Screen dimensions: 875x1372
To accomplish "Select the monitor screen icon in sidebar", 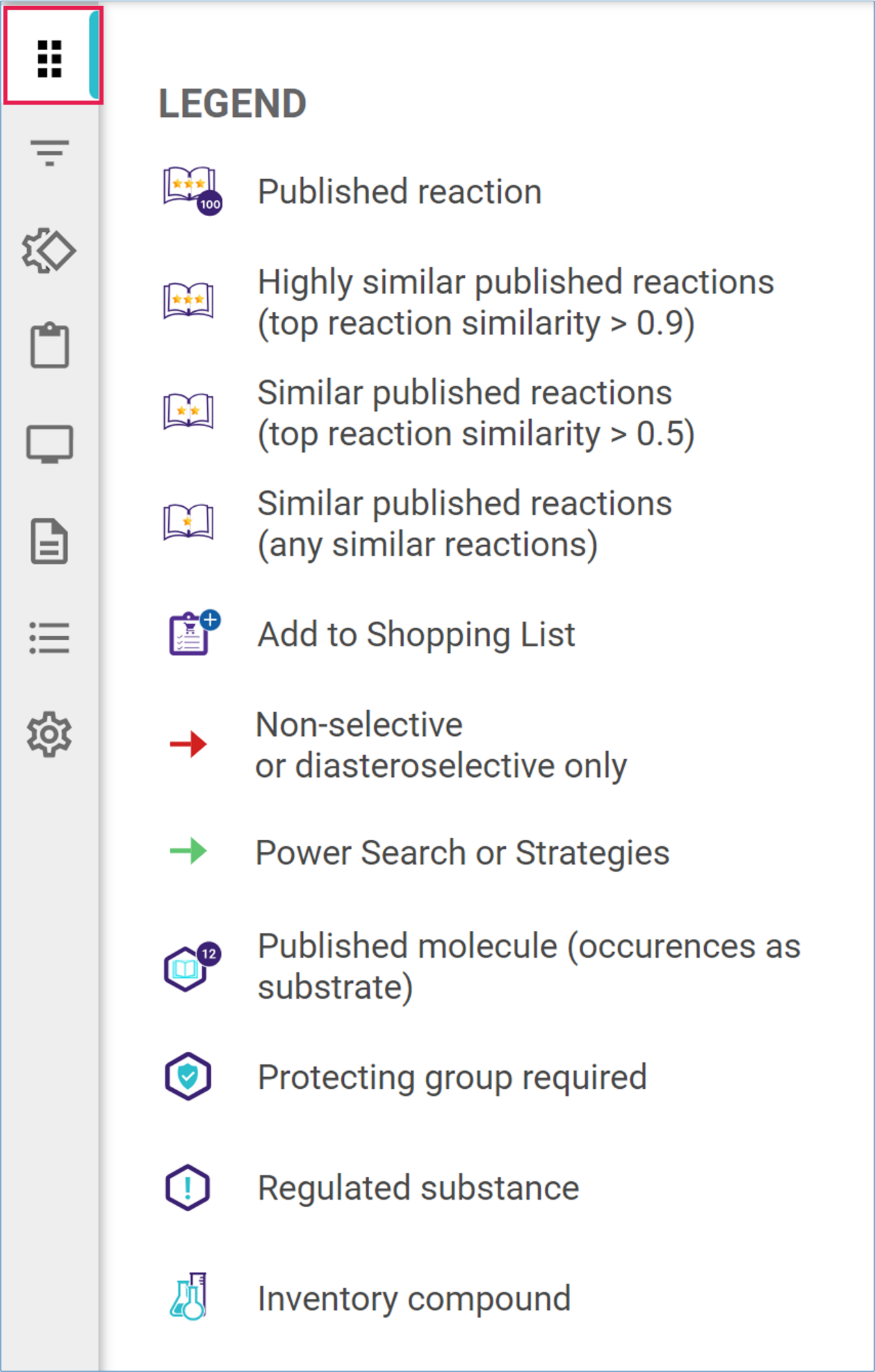I will point(49,444).
